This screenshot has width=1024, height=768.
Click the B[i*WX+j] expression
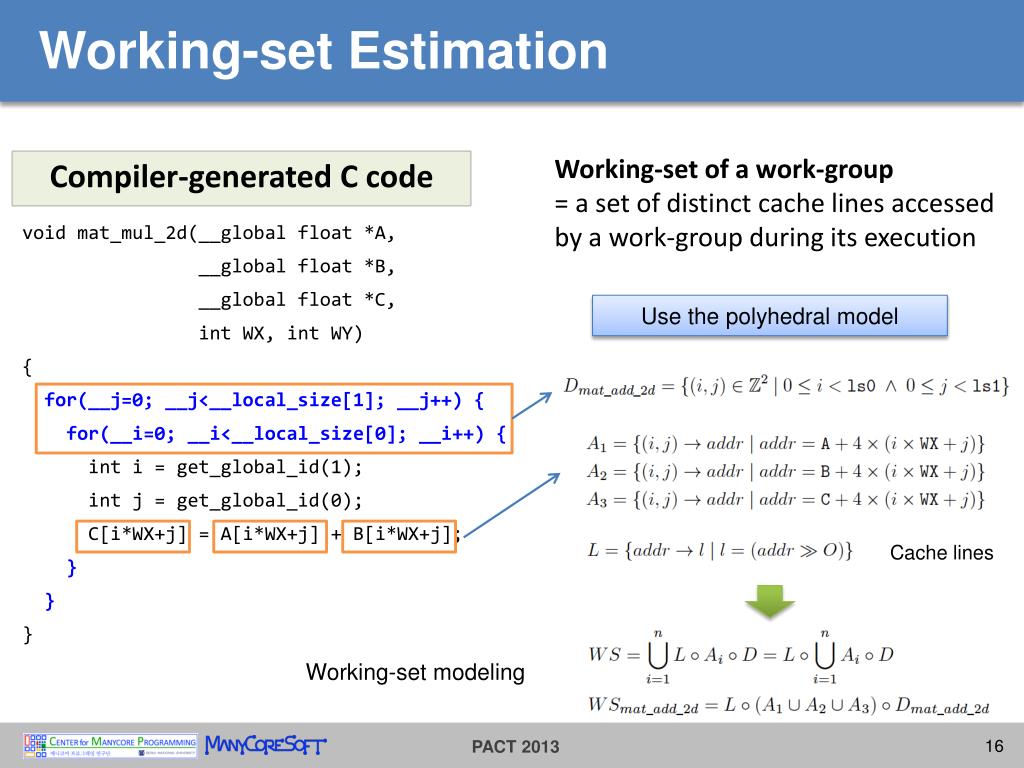pyautogui.click(x=399, y=536)
